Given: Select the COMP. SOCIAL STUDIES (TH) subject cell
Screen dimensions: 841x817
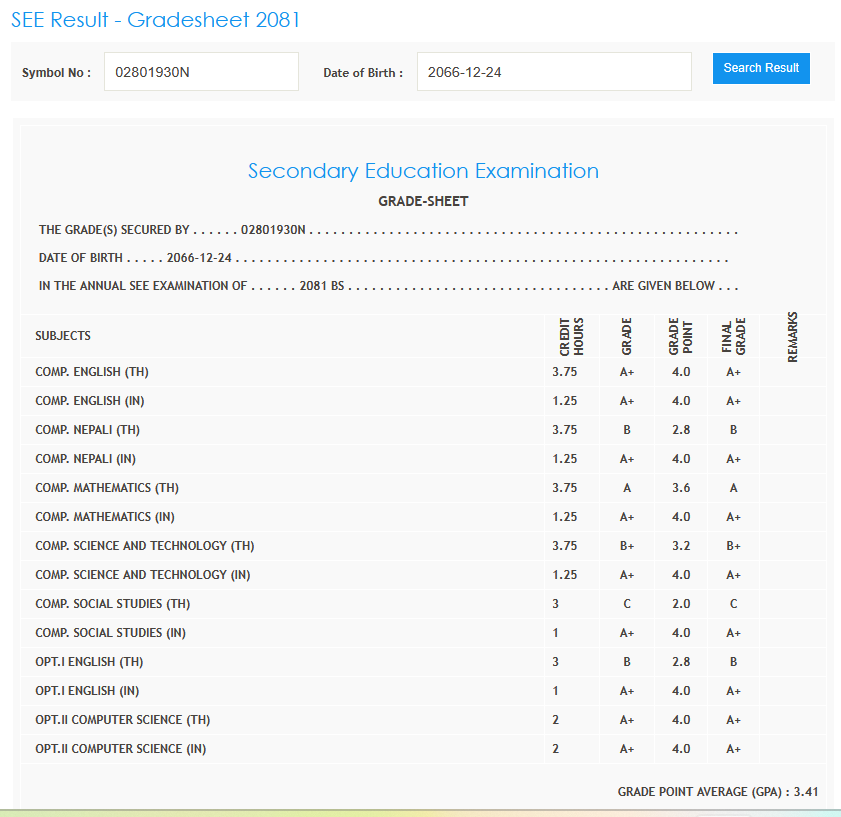Looking at the screenshot, I should [112, 604].
